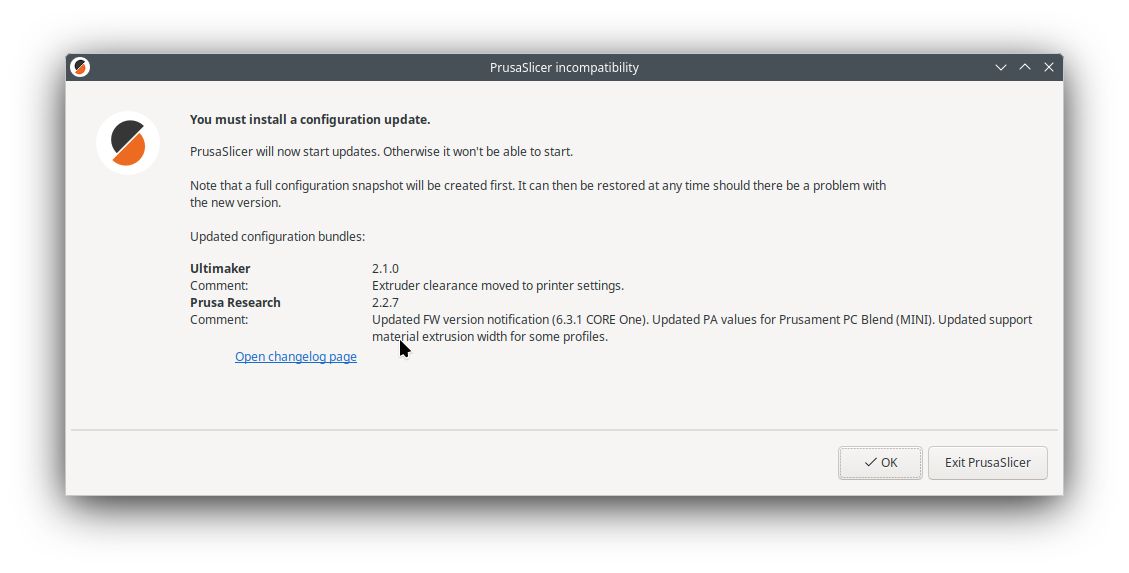
Task: Click the Comment label under Ultimaker
Action: [219, 286]
